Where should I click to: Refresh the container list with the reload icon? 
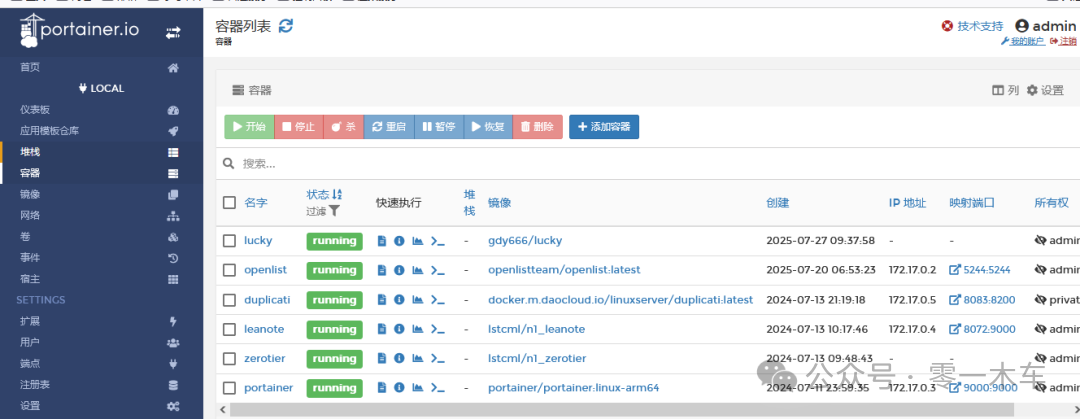[x=286, y=26]
